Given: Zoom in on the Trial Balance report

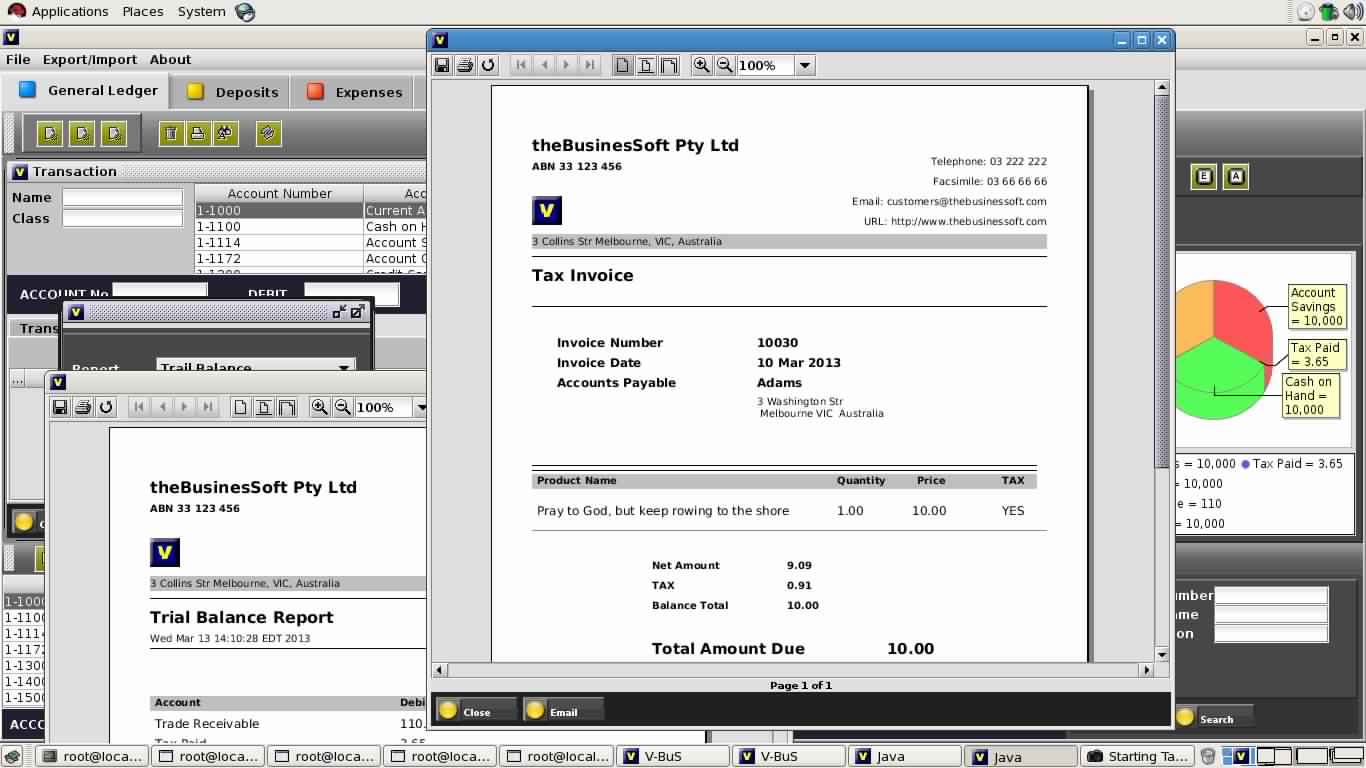Looking at the screenshot, I should [320, 407].
